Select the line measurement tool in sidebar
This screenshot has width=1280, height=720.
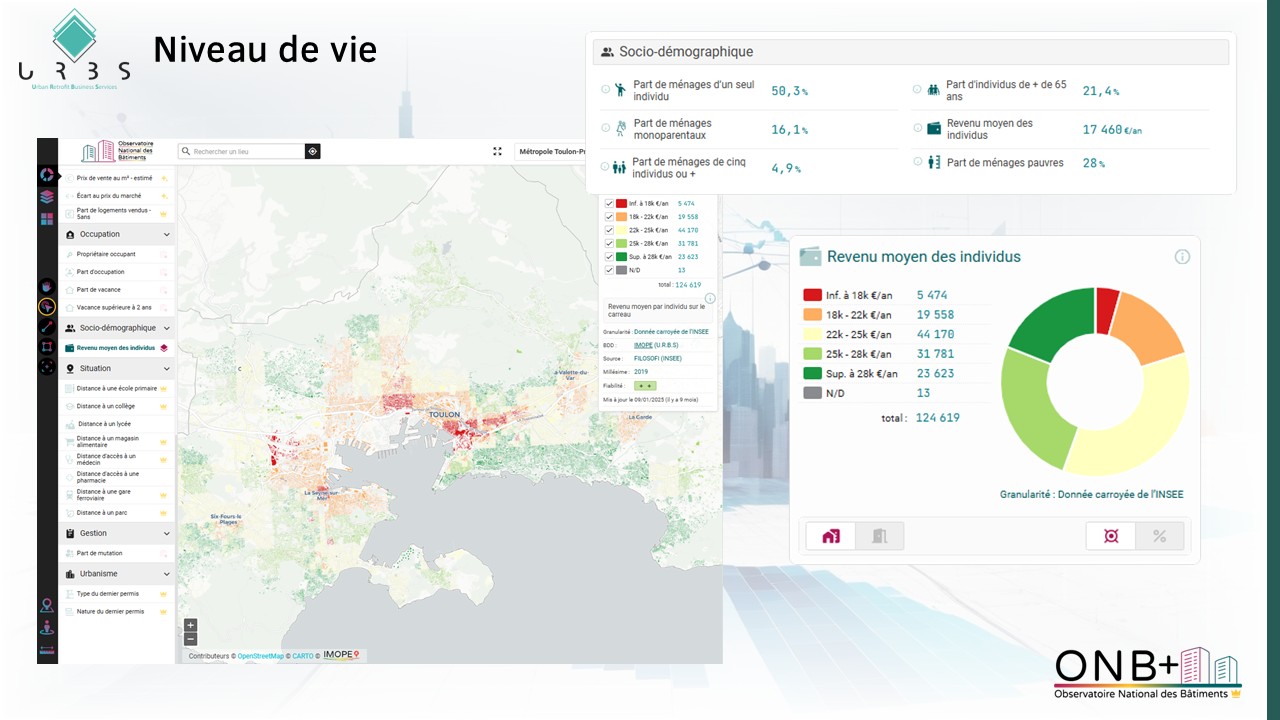(x=47, y=327)
